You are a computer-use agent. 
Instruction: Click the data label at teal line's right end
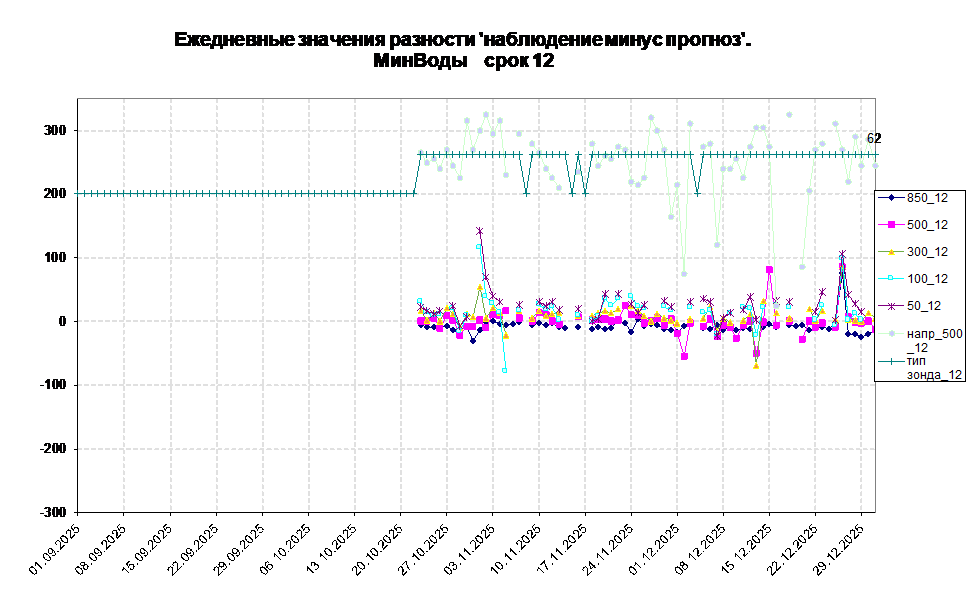[870, 139]
